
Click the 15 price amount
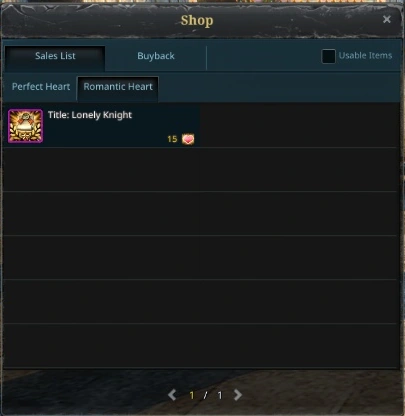click(172, 139)
